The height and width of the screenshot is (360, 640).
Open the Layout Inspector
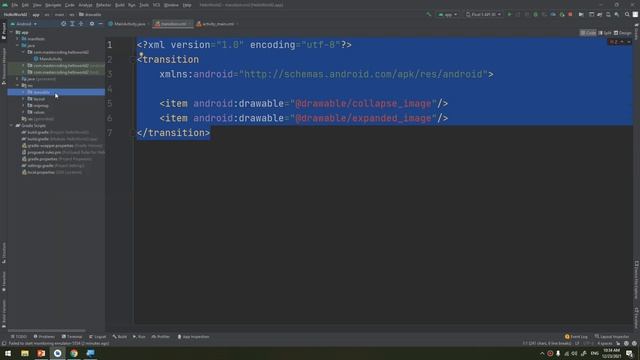click(612, 337)
